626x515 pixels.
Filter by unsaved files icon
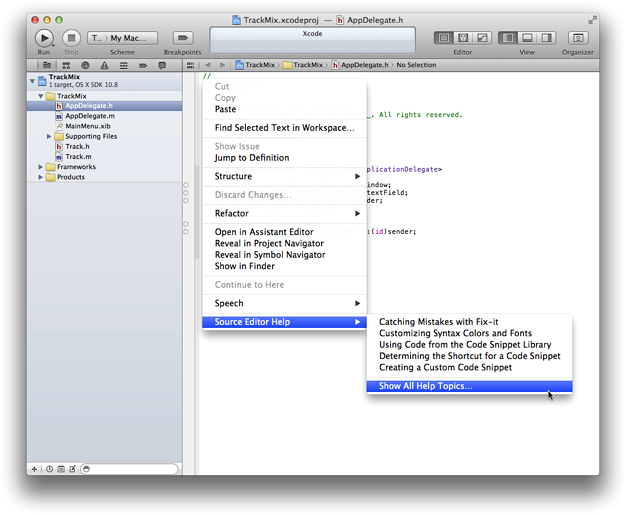(72, 469)
